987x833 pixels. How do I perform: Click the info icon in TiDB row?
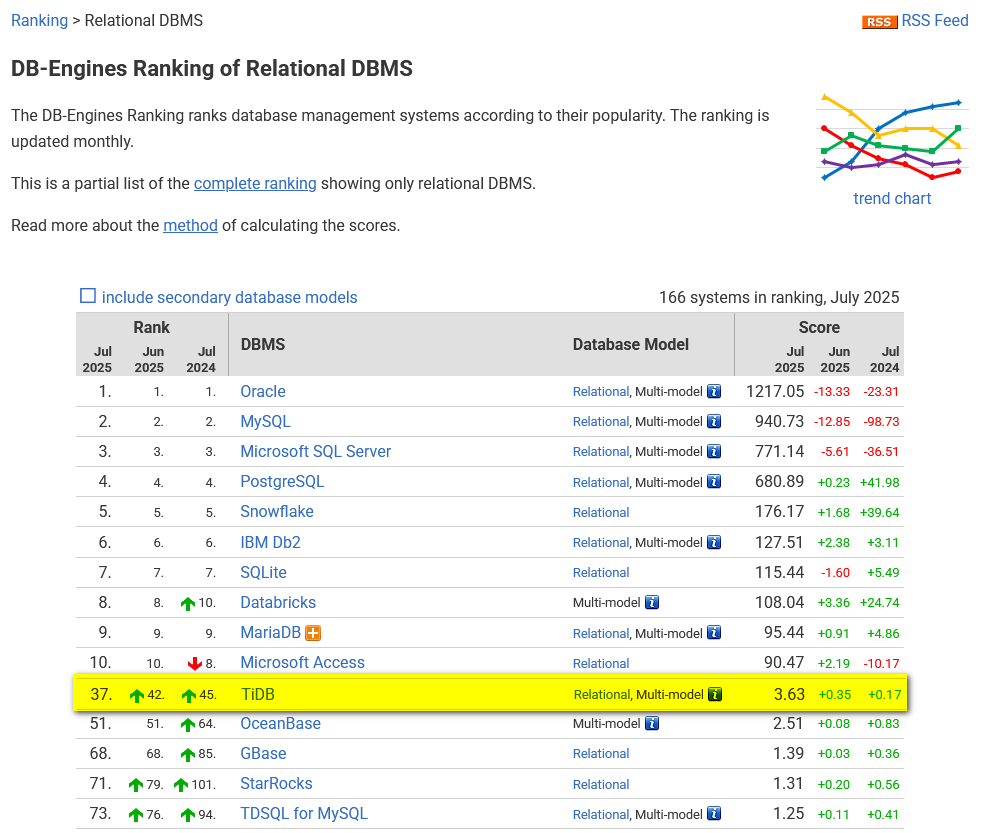(x=715, y=694)
